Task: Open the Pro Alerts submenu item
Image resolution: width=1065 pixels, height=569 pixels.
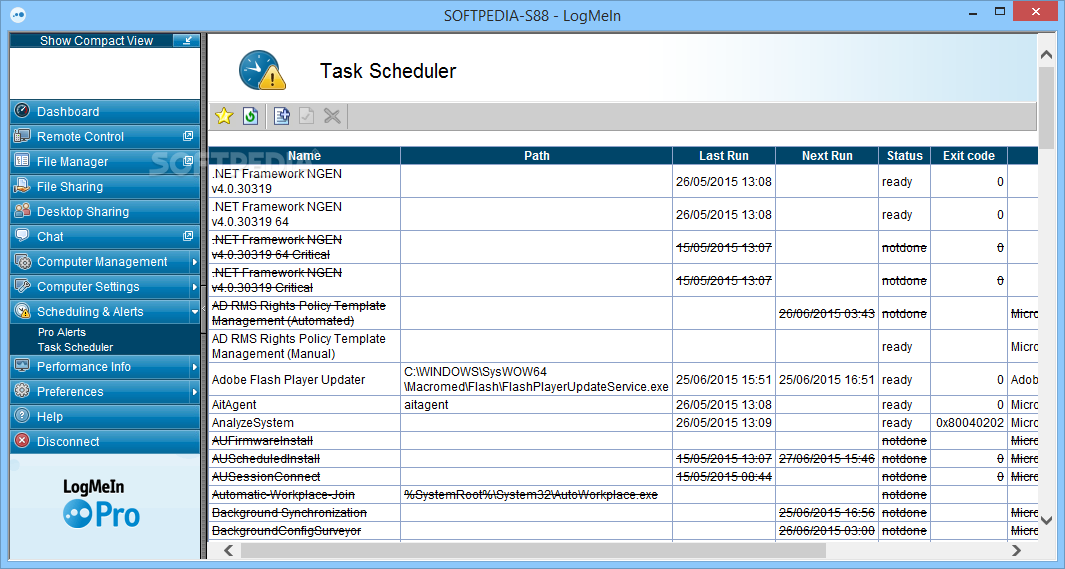Action: click(62, 332)
